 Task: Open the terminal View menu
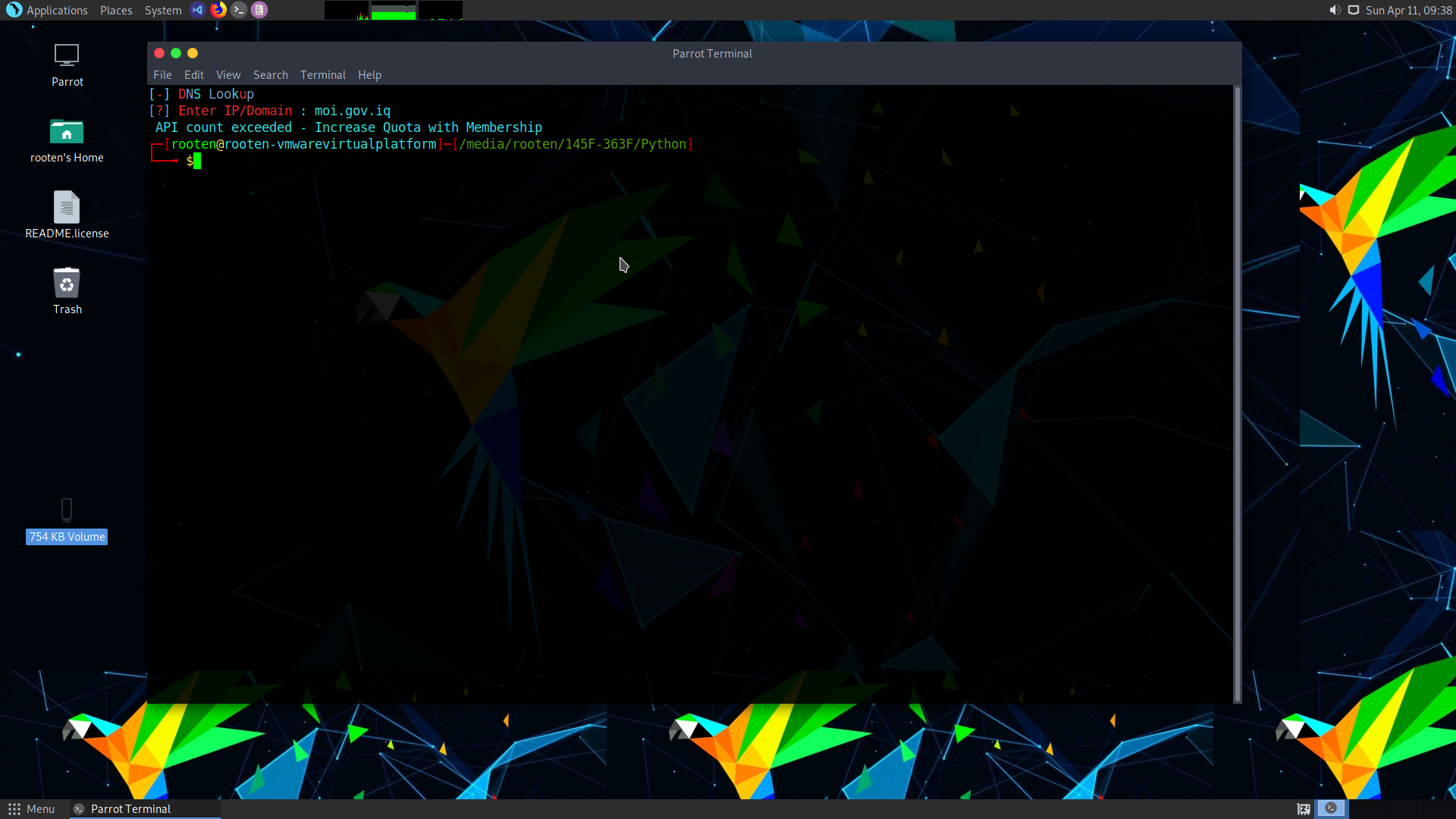coord(228,75)
